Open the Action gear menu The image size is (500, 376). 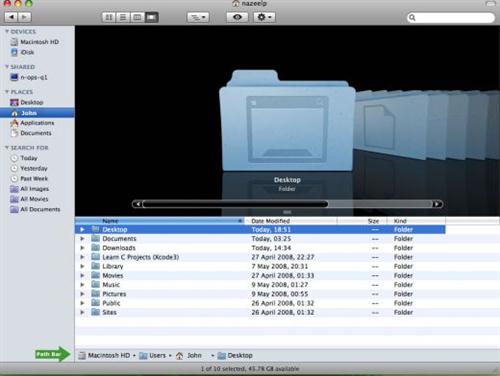coord(264,17)
